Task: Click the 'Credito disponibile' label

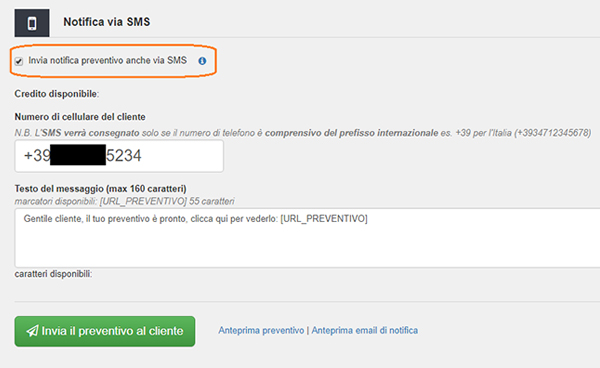Action: point(57,94)
